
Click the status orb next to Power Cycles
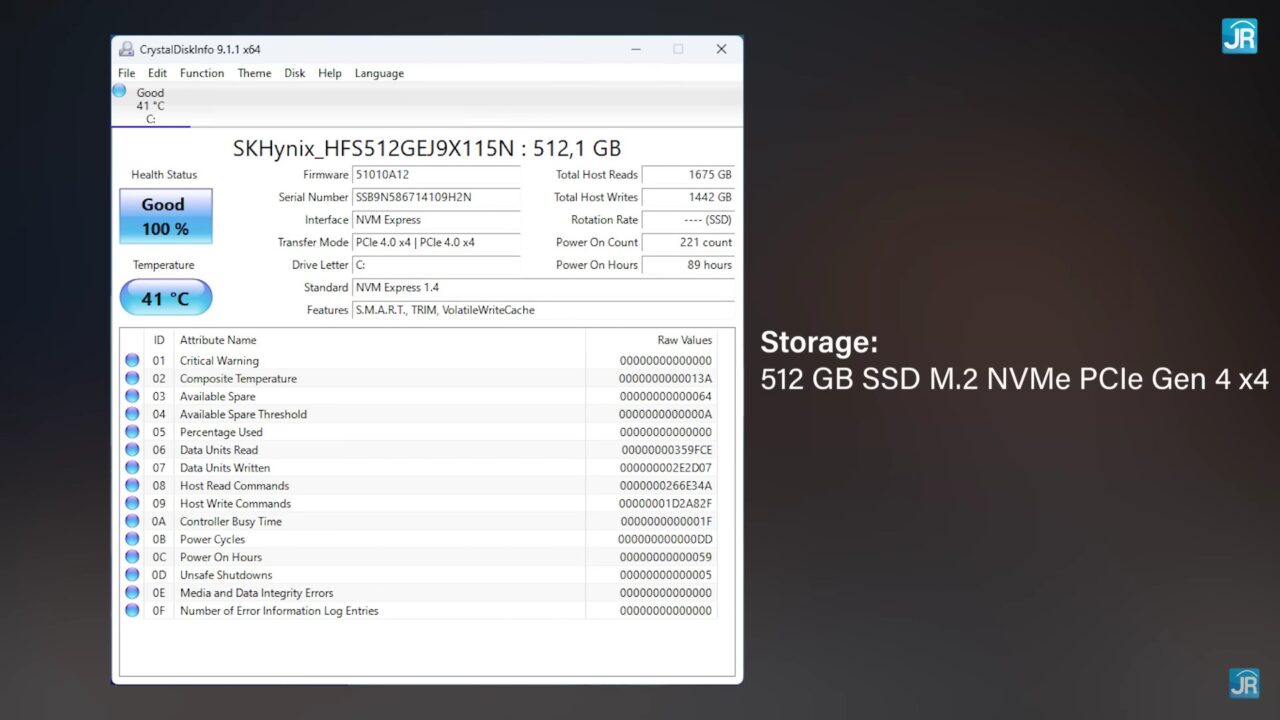coord(132,539)
